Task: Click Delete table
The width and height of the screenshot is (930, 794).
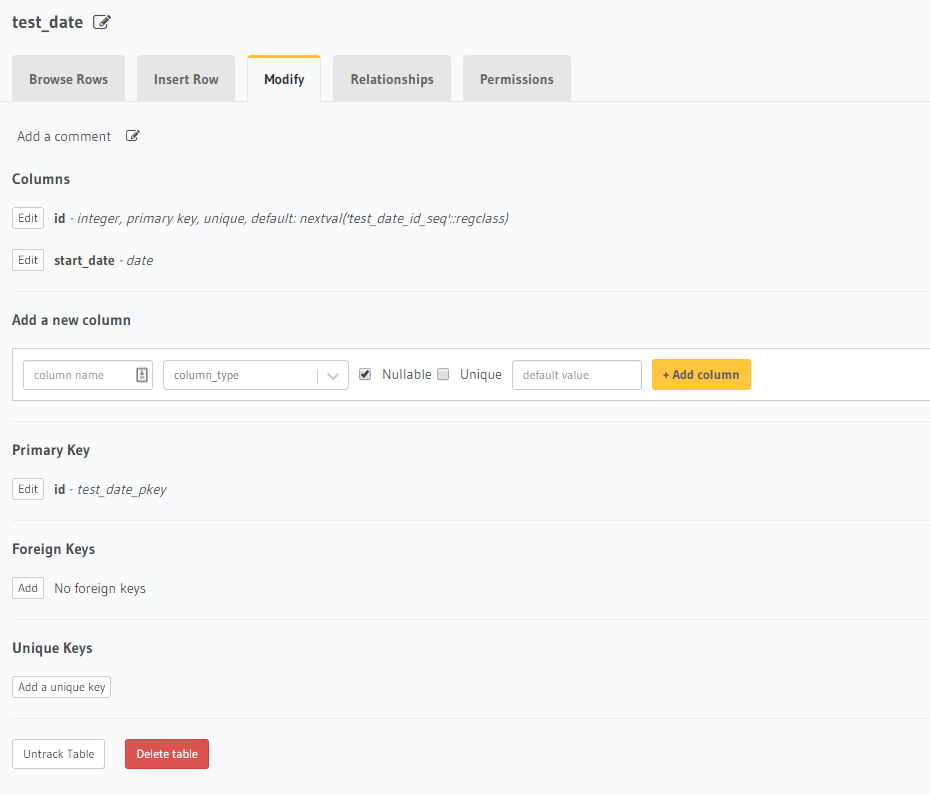Action: click(166, 754)
